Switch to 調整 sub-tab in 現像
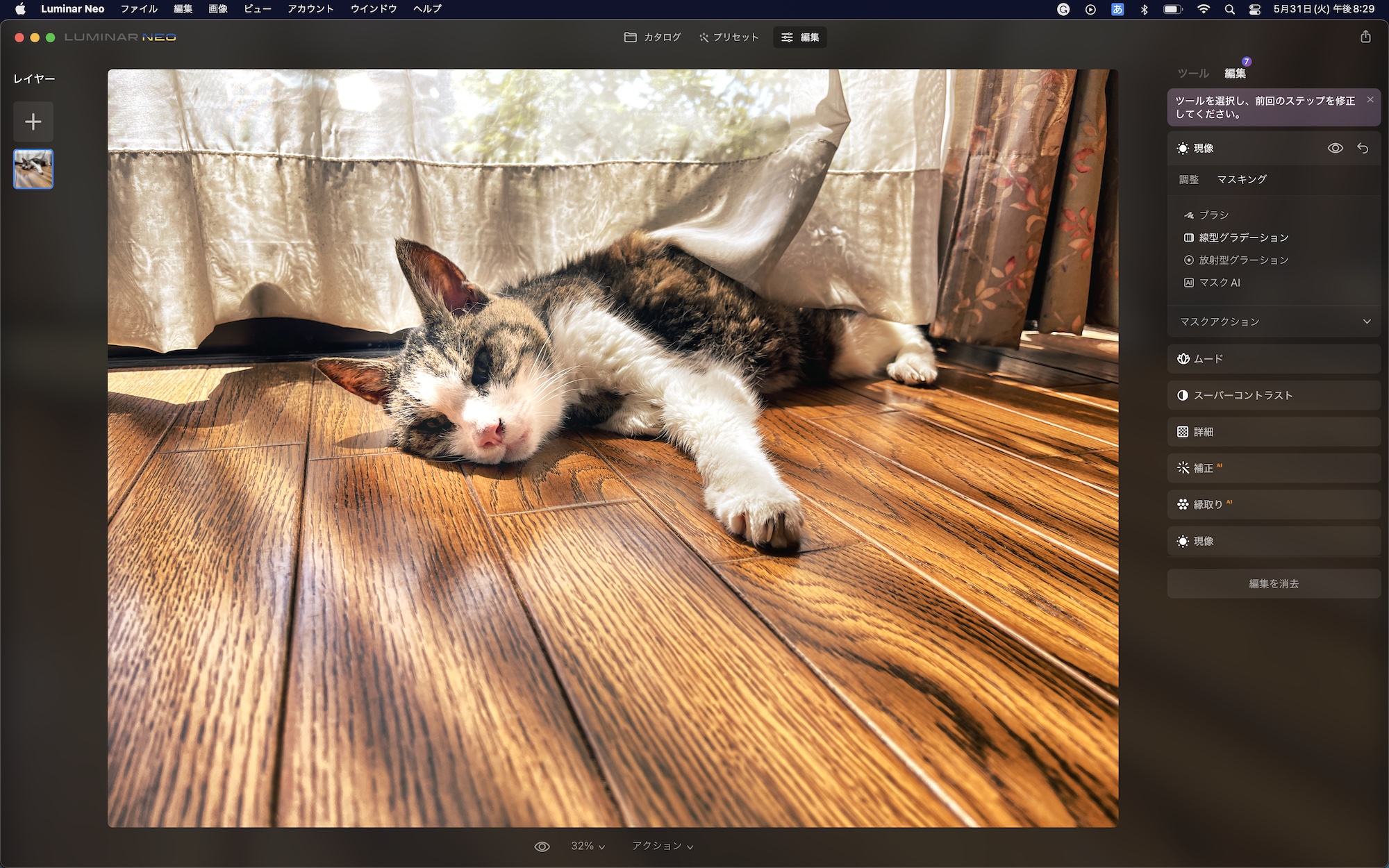 (x=1188, y=180)
